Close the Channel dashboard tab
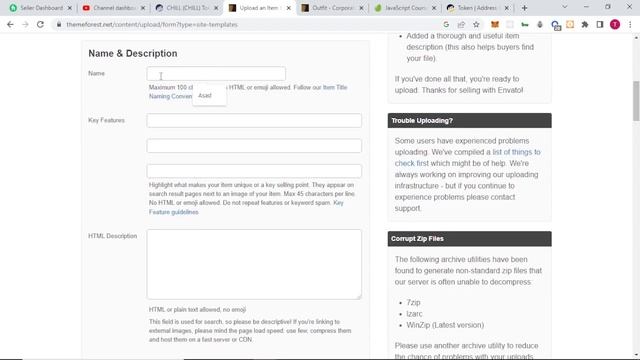The width and height of the screenshot is (640, 360). (143, 8)
